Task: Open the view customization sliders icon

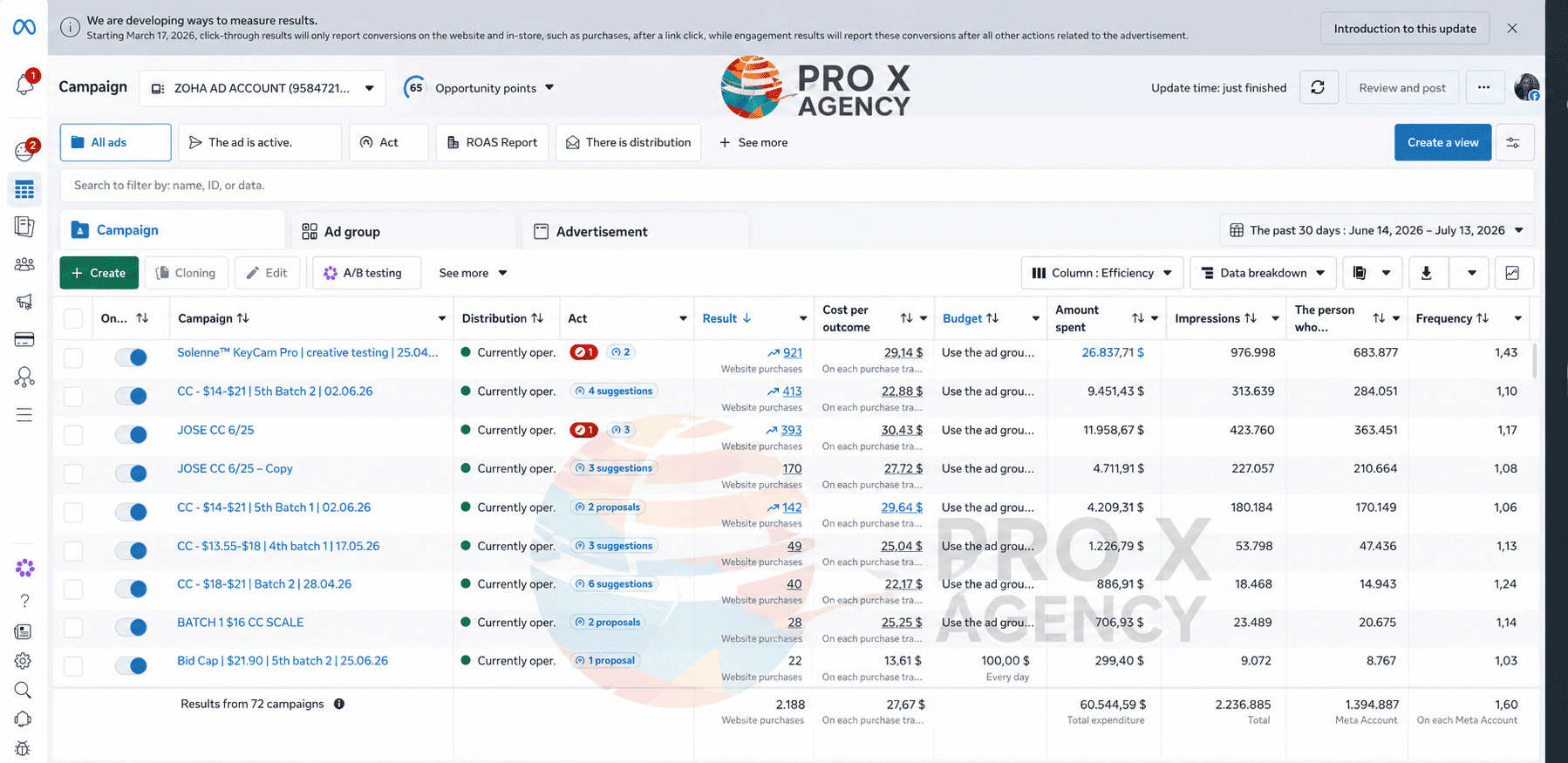Action: coord(1514,142)
